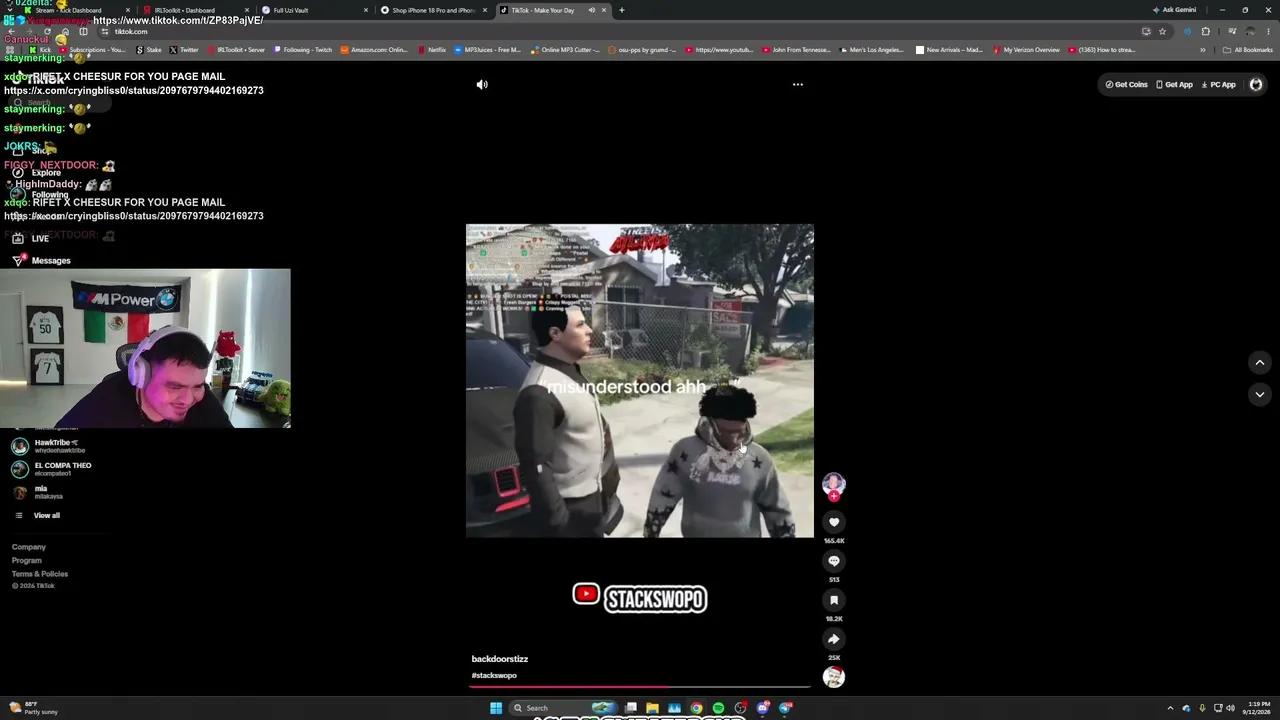Open the Twitter bookmark
The width and height of the screenshot is (1280, 720).
coord(184,50)
